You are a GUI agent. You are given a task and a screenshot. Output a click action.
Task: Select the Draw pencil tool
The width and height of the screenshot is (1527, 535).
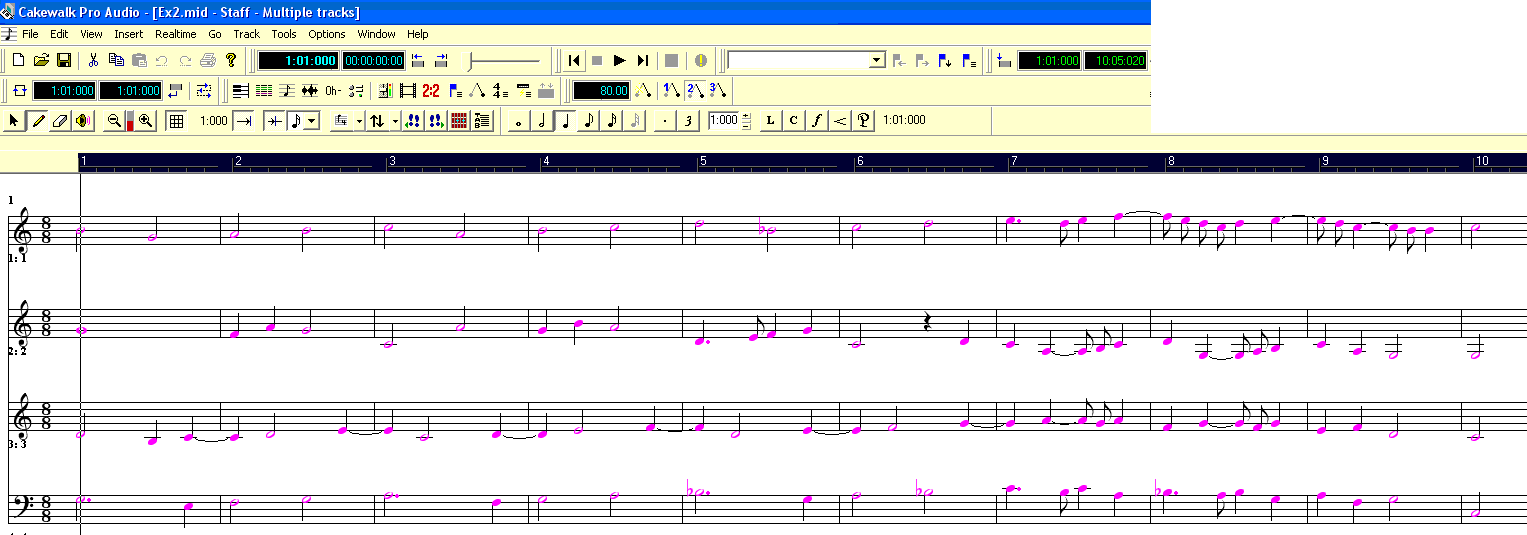38,121
